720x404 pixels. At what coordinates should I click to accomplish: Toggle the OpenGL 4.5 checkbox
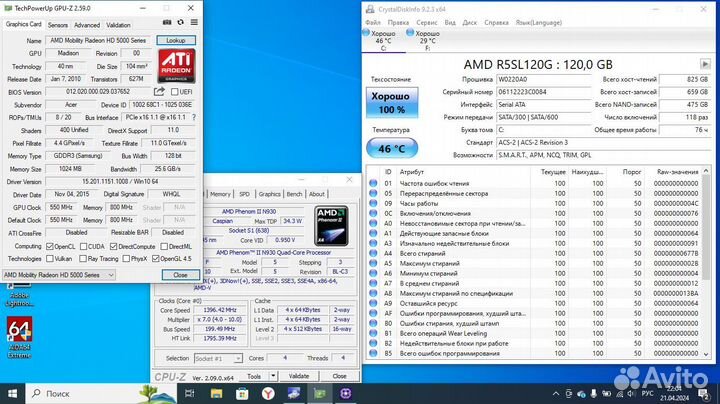click(x=156, y=259)
